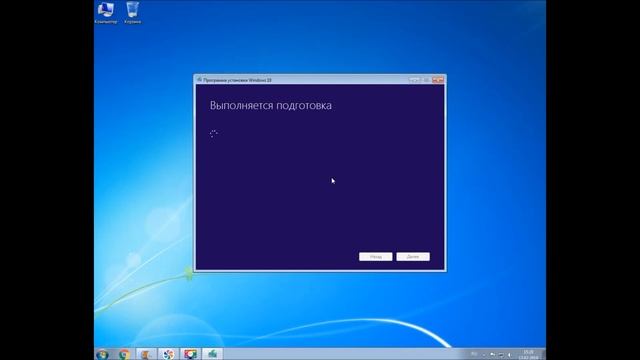This screenshot has height=360, width=640.
Task: Select the third pinned taskbar icon beside Chrome
Action: pos(146,354)
